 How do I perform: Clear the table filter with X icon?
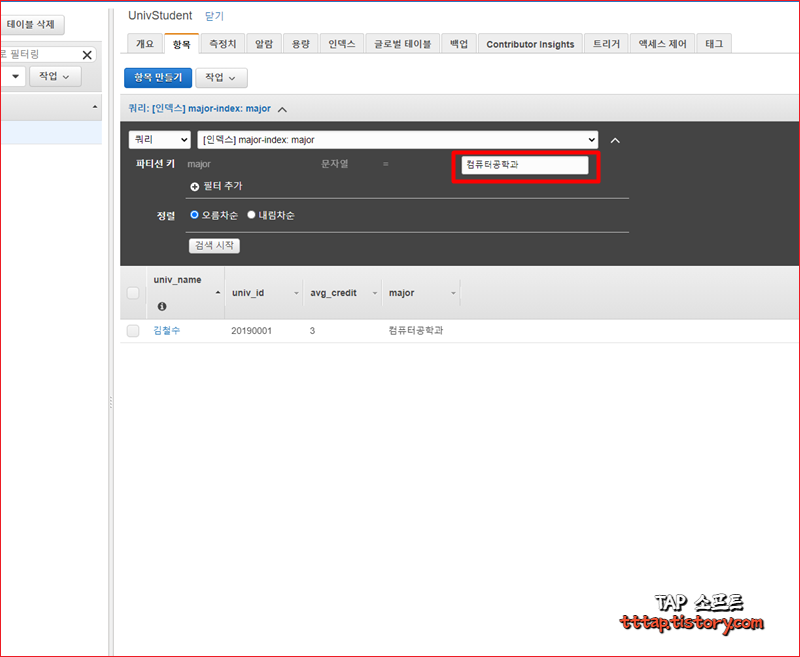[87, 55]
